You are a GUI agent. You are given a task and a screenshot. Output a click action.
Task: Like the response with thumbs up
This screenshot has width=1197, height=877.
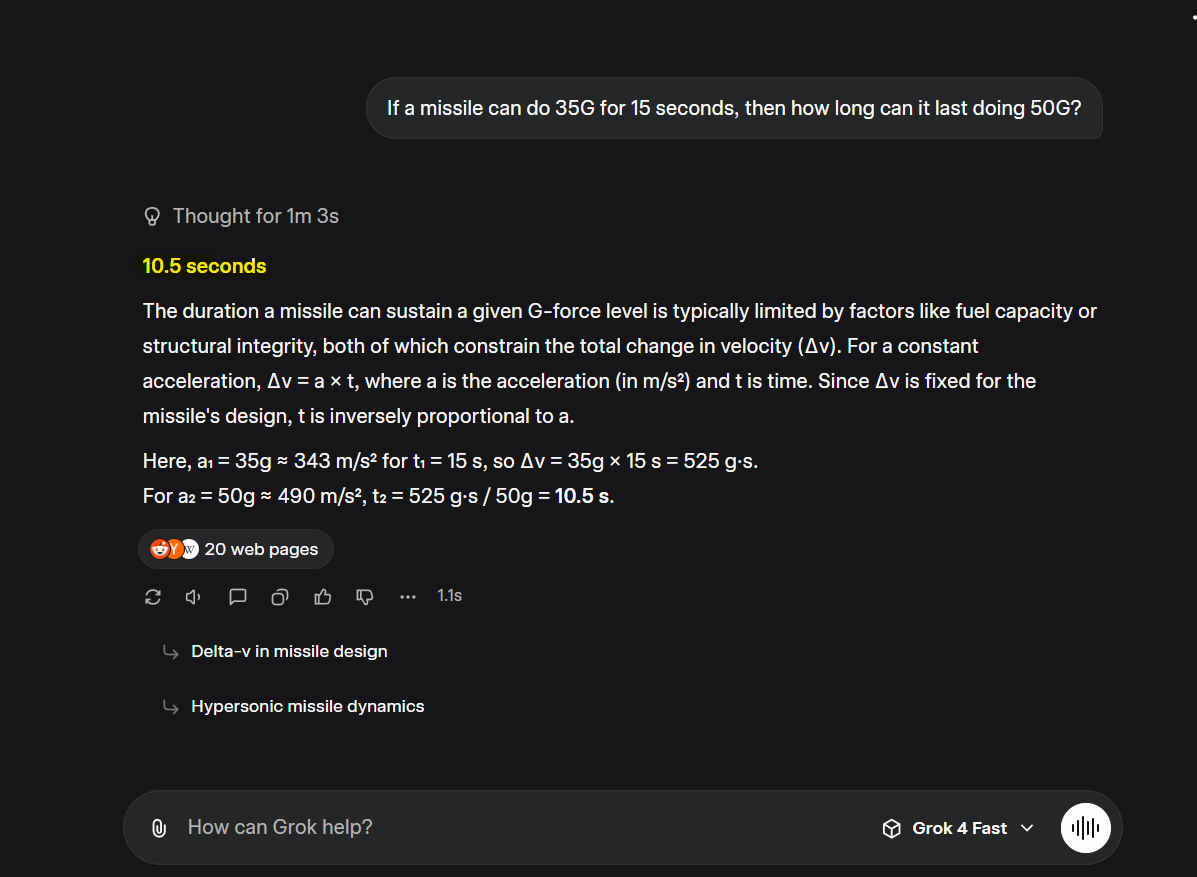pos(323,597)
